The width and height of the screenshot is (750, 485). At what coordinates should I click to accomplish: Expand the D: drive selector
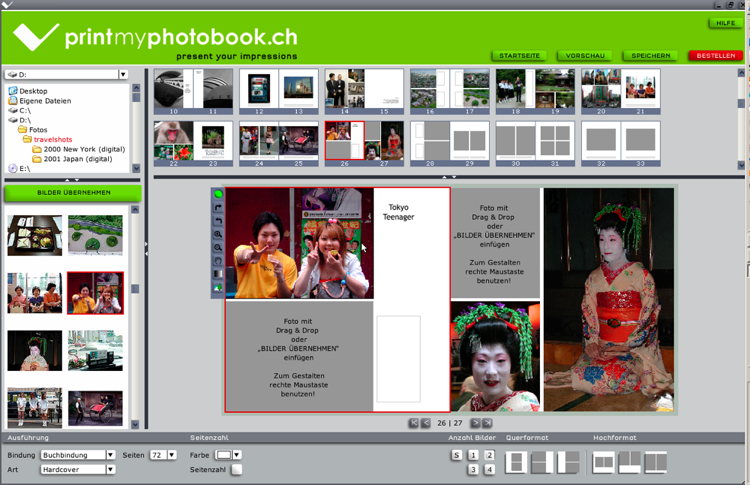coord(123,74)
